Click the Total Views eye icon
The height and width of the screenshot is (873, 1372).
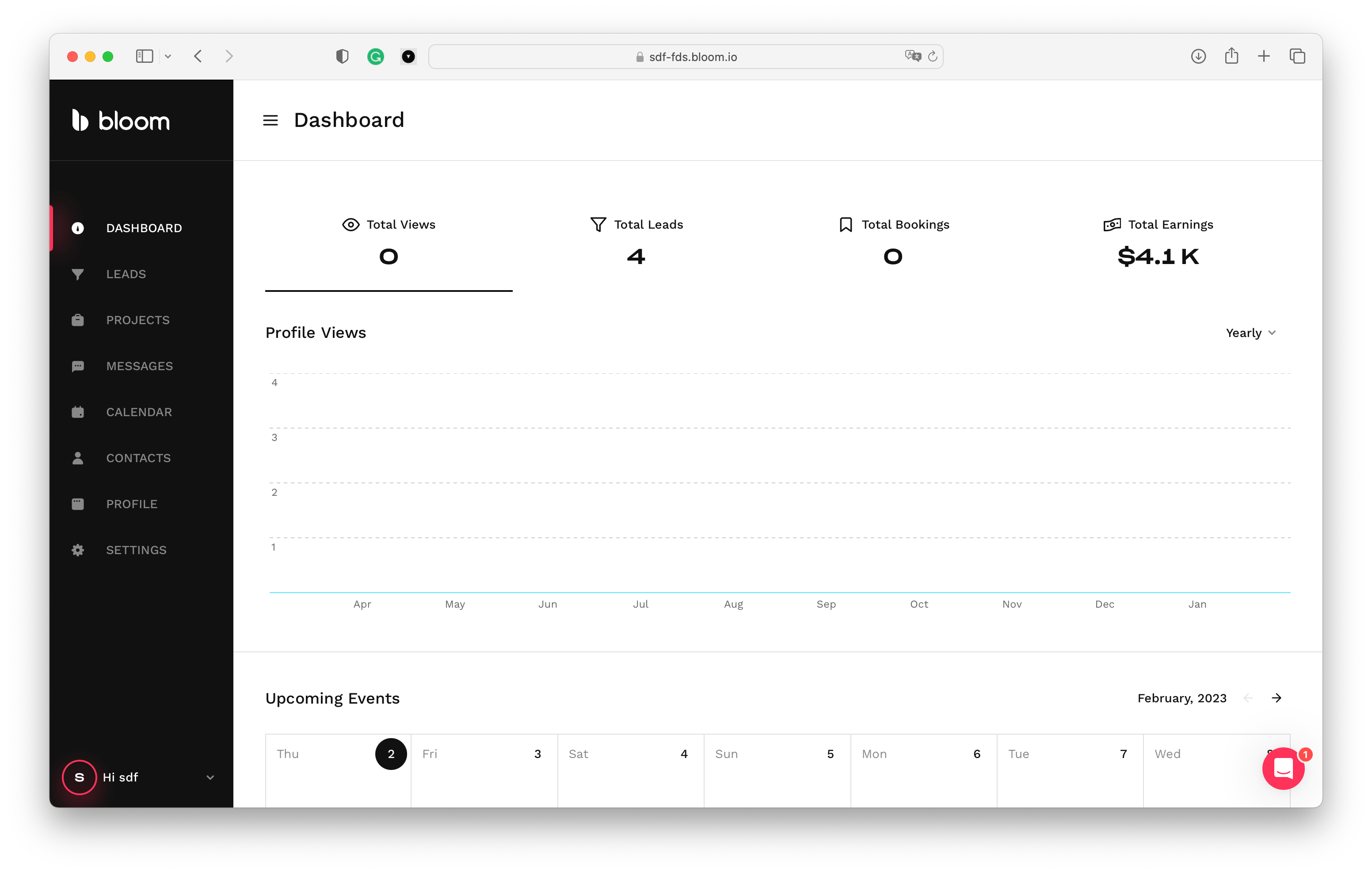click(x=350, y=225)
